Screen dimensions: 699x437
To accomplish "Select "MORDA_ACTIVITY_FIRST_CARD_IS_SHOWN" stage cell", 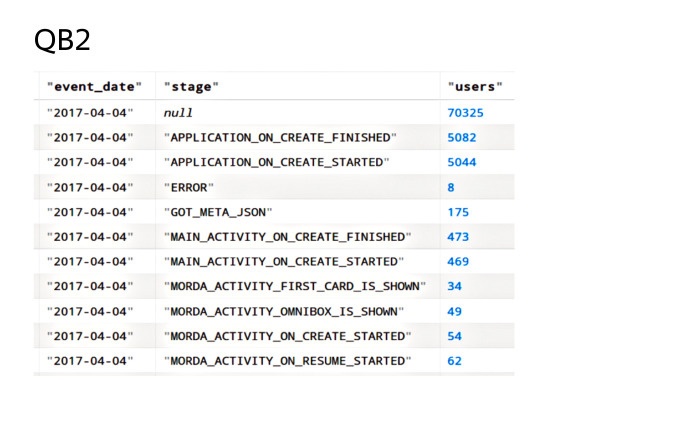I will (x=295, y=286).
